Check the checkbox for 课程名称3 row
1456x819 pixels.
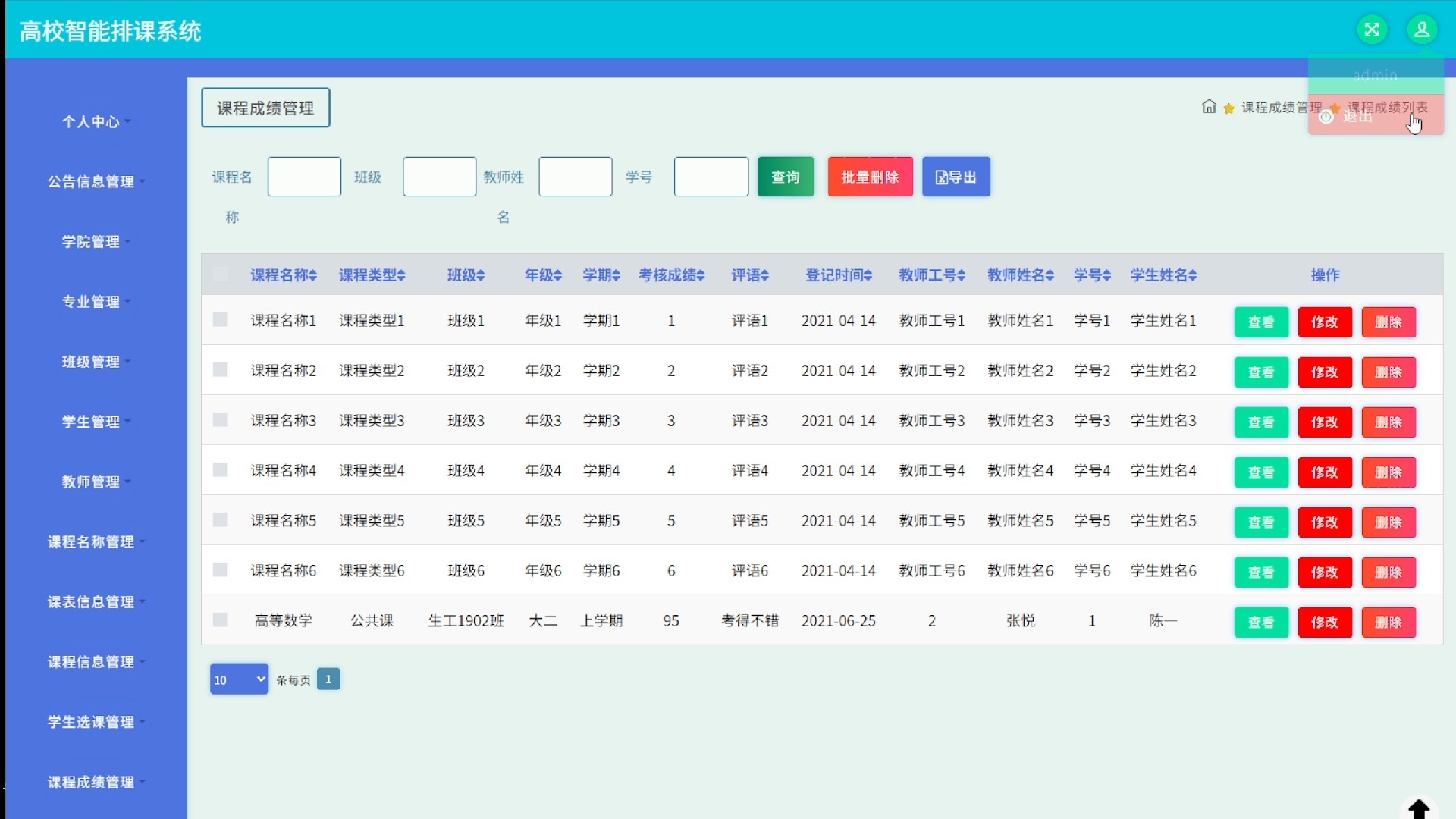click(x=221, y=419)
